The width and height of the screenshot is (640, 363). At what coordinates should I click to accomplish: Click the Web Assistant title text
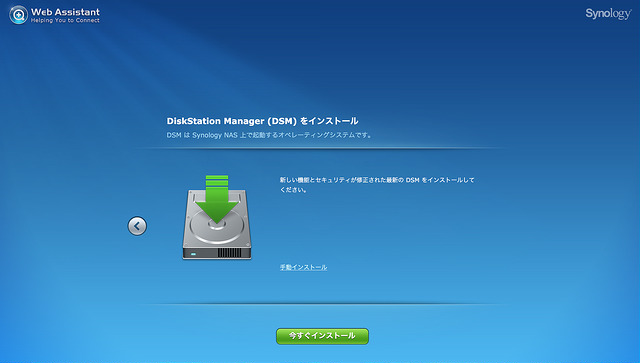click(65, 11)
